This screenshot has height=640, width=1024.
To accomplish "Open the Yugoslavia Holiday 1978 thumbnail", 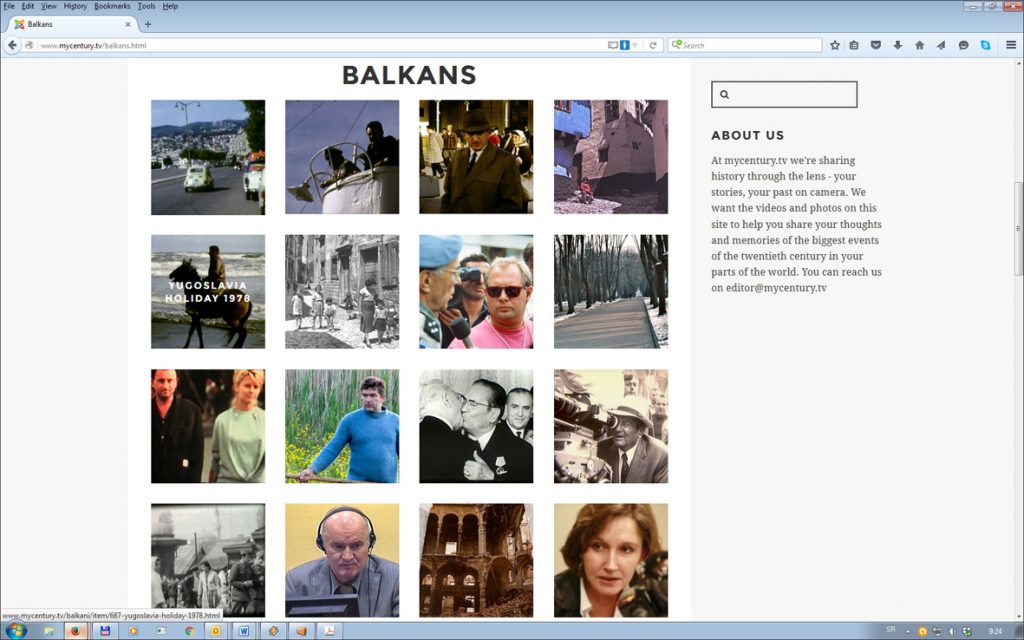I will (208, 291).
